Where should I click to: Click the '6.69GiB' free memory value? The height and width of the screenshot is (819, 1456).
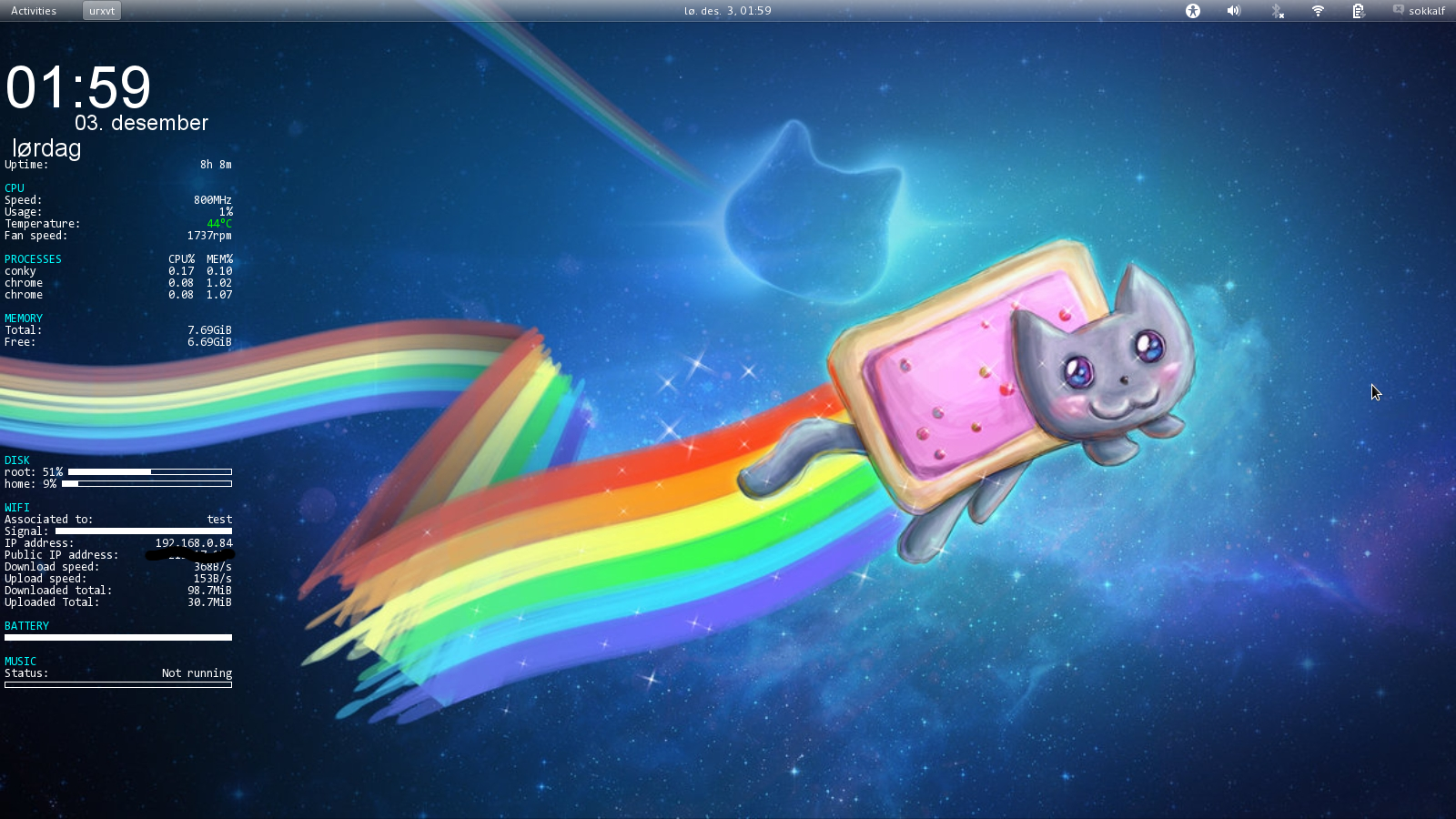point(209,342)
